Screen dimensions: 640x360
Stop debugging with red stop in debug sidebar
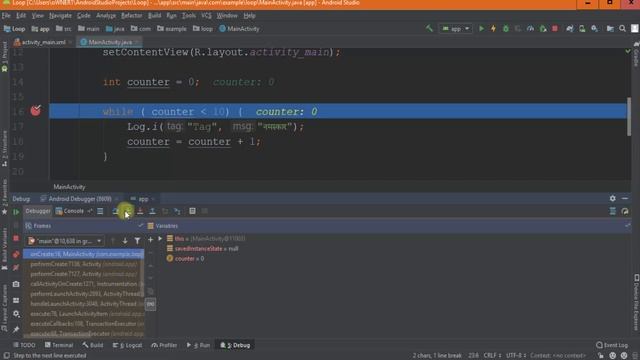(x=16, y=238)
